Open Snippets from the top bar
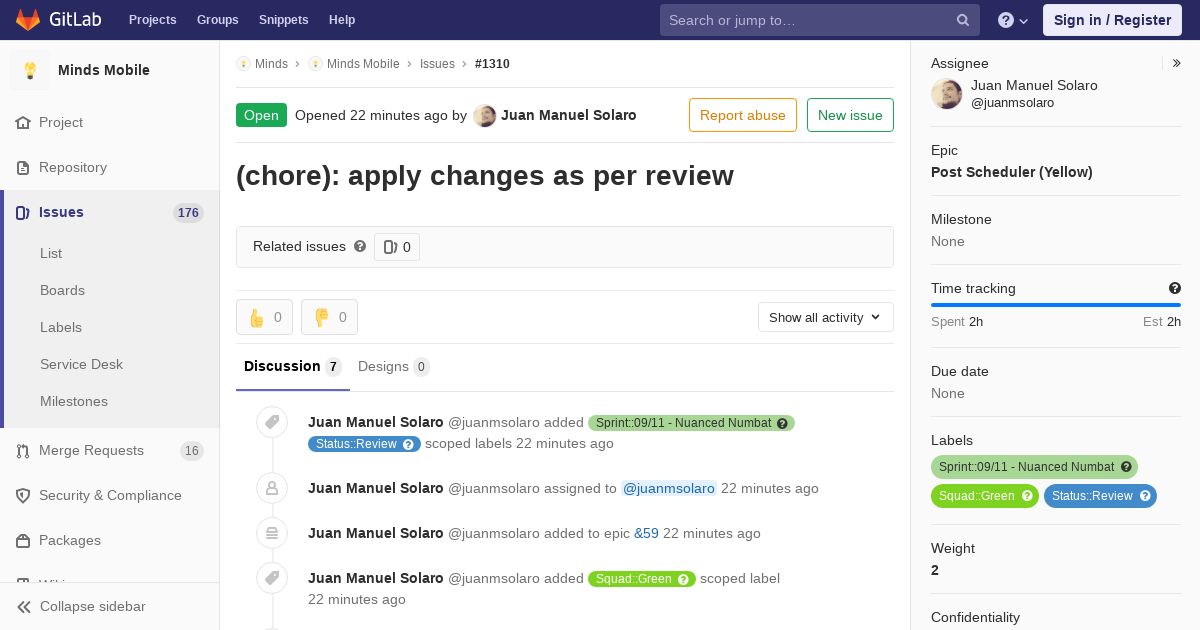1200x630 pixels. tap(284, 20)
